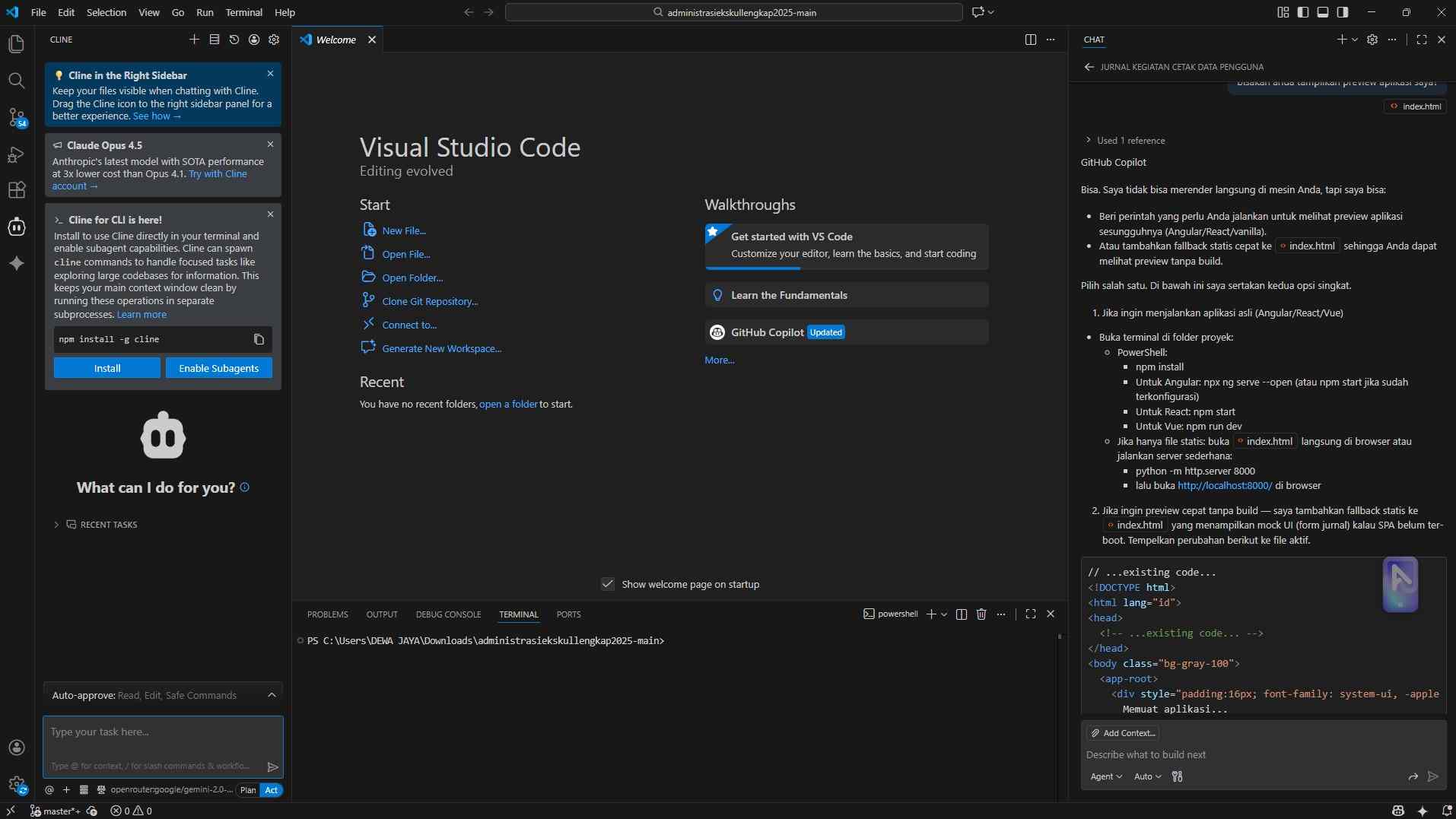Viewport: 1456px width, 819px height.
Task: Open the powershell terminal profile dropdown
Action: (943, 614)
